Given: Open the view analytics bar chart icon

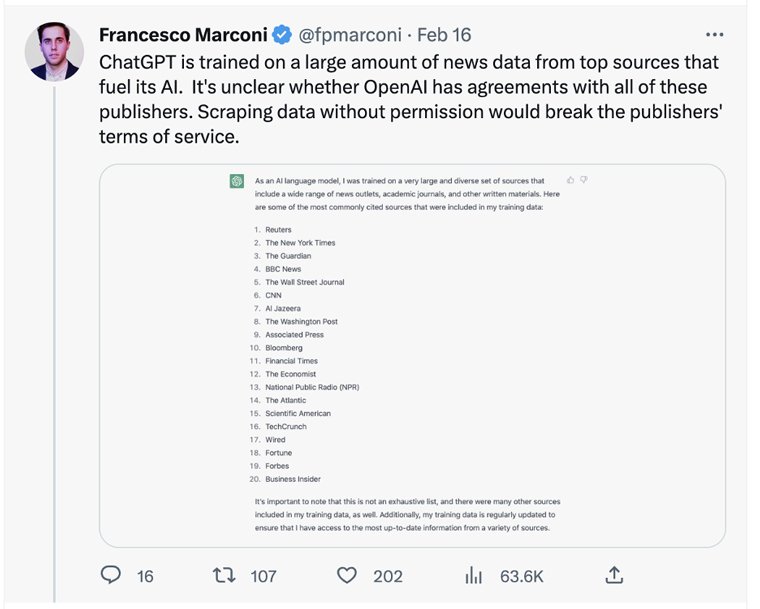Looking at the screenshot, I should click(x=473, y=575).
